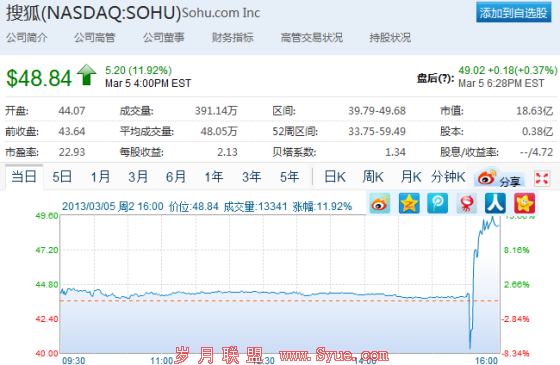Click the 市盈率 value 22.93
Viewport: 560px width, 365px height.
[x=72, y=152]
